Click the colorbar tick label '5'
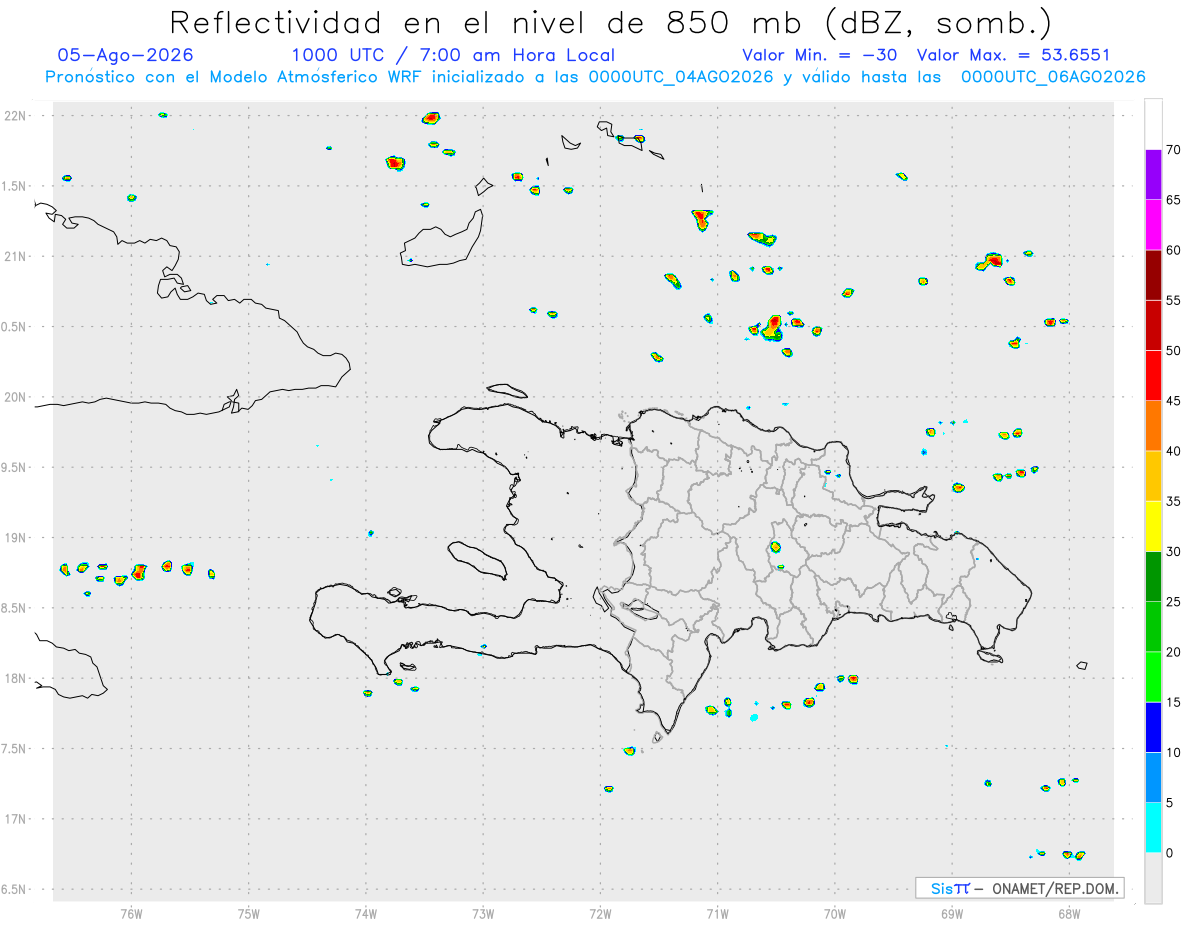The height and width of the screenshot is (927, 1200). [x=1170, y=803]
